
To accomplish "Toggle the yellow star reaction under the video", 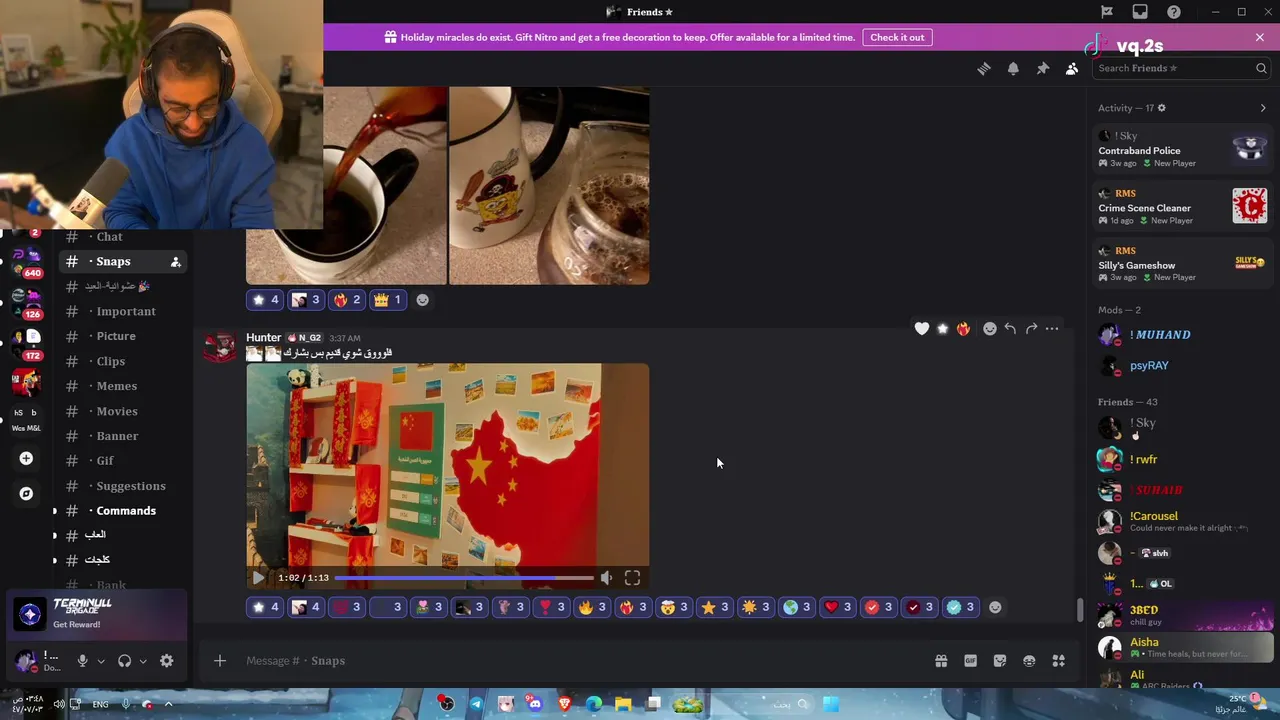I will coord(715,607).
